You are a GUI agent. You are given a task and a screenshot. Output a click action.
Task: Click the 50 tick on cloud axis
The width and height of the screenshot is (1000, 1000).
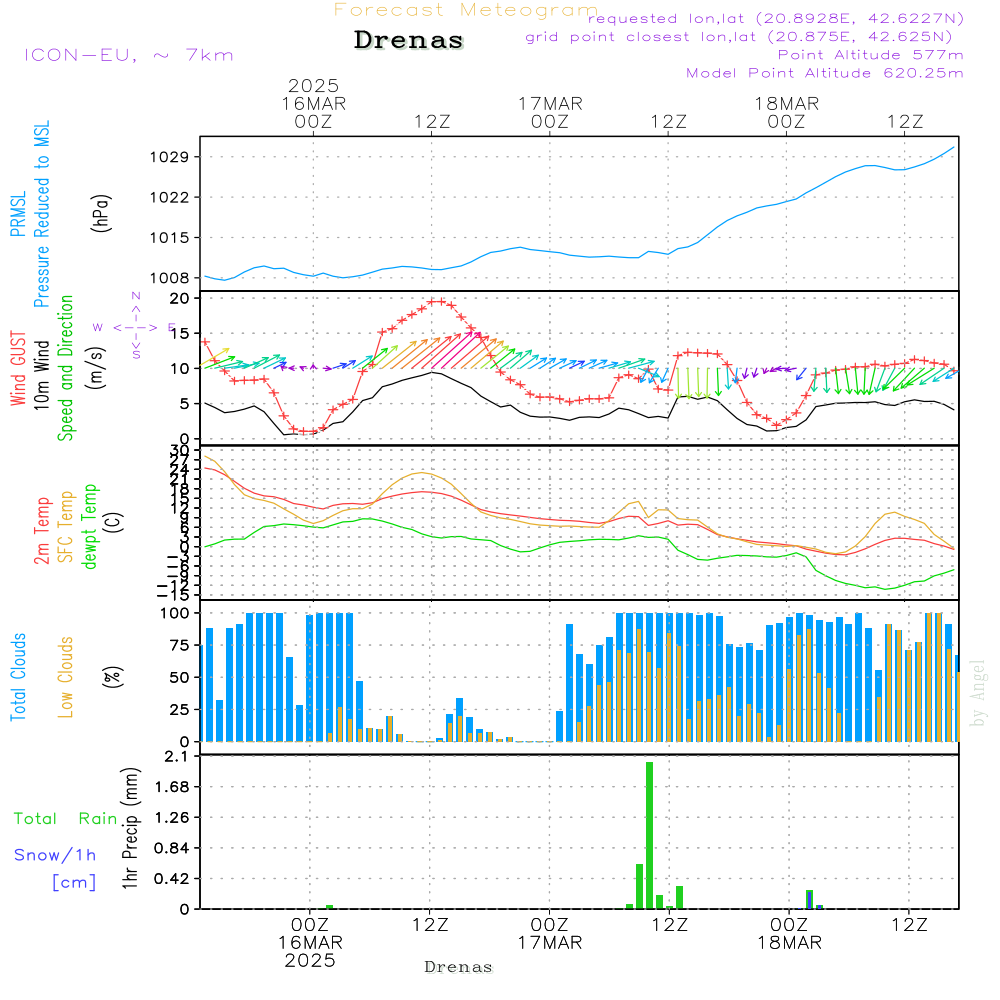[x=179, y=677]
